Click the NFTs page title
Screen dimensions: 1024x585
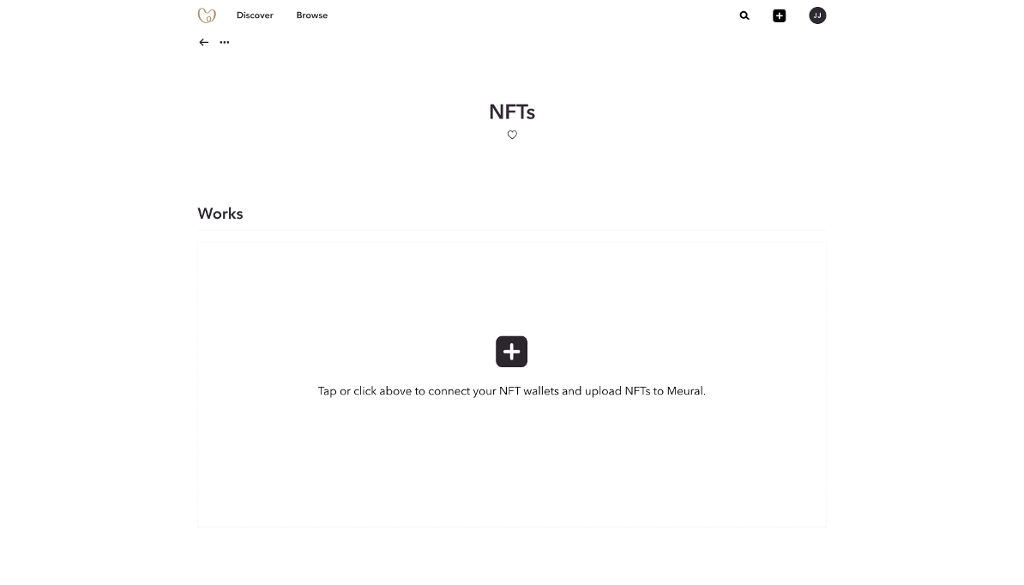point(512,112)
